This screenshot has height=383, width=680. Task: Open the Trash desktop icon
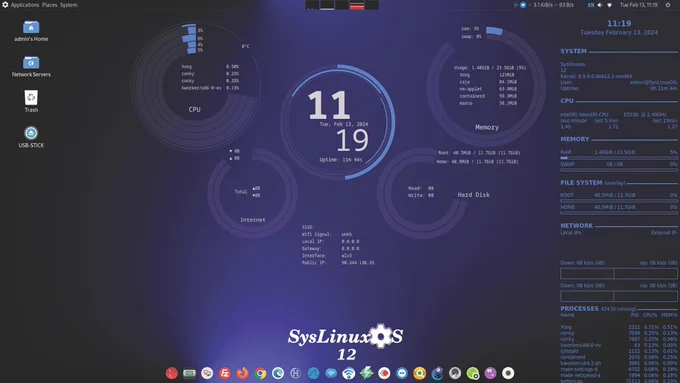click(x=31, y=101)
